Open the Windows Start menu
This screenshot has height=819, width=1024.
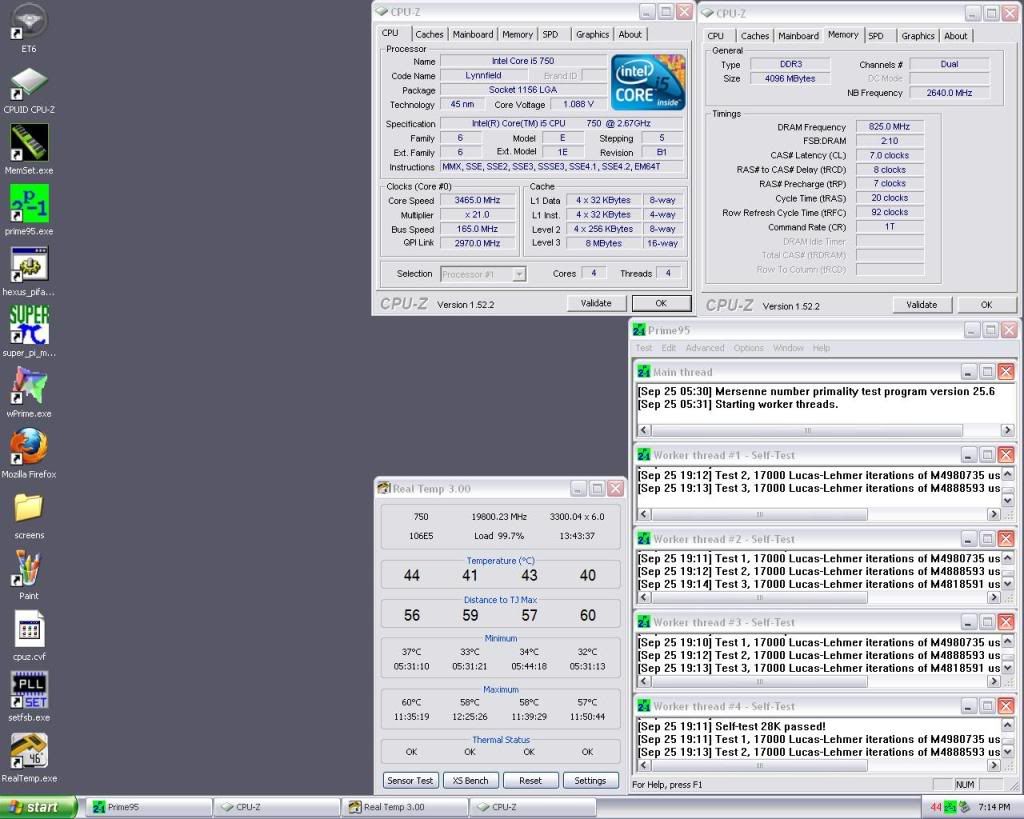point(38,807)
